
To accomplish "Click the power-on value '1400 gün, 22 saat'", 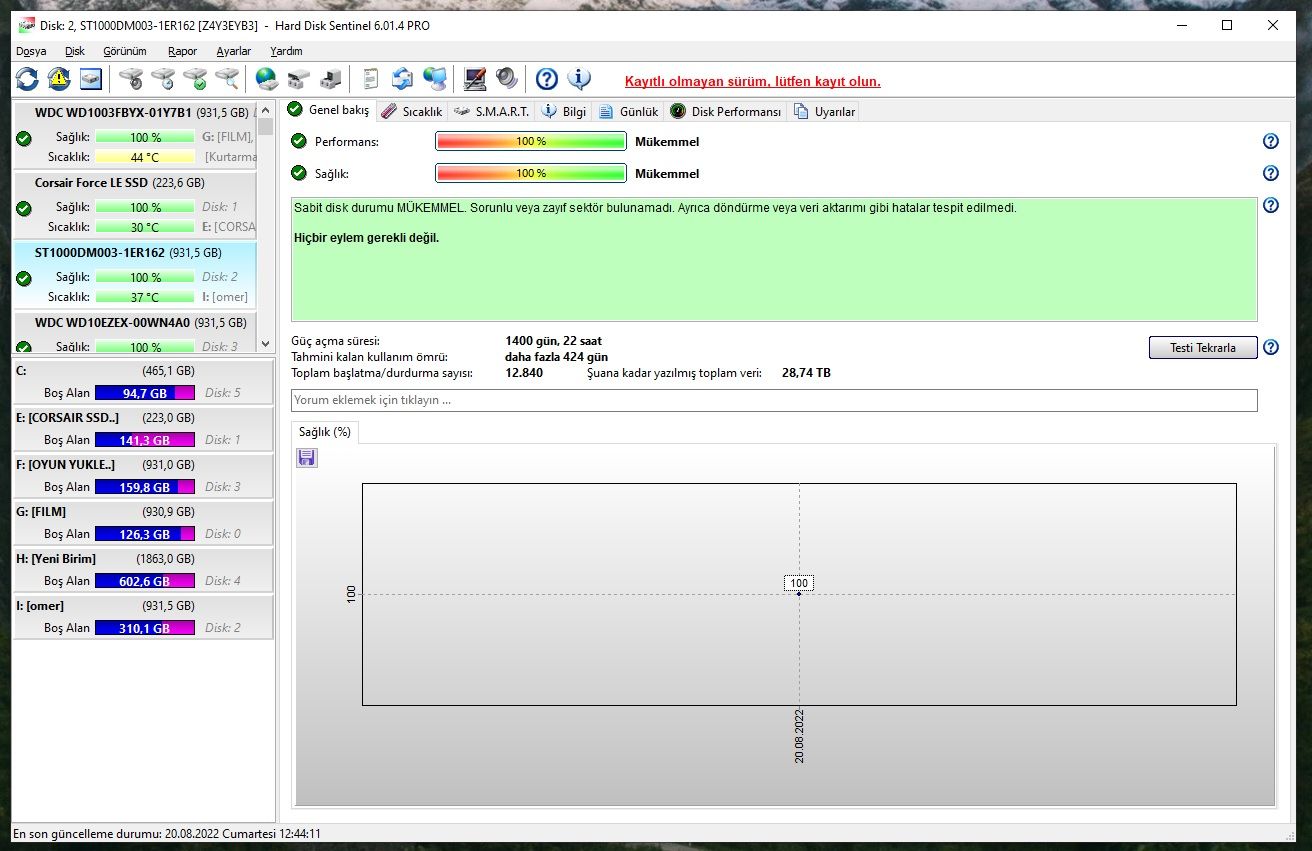I will [x=554, y=341].
